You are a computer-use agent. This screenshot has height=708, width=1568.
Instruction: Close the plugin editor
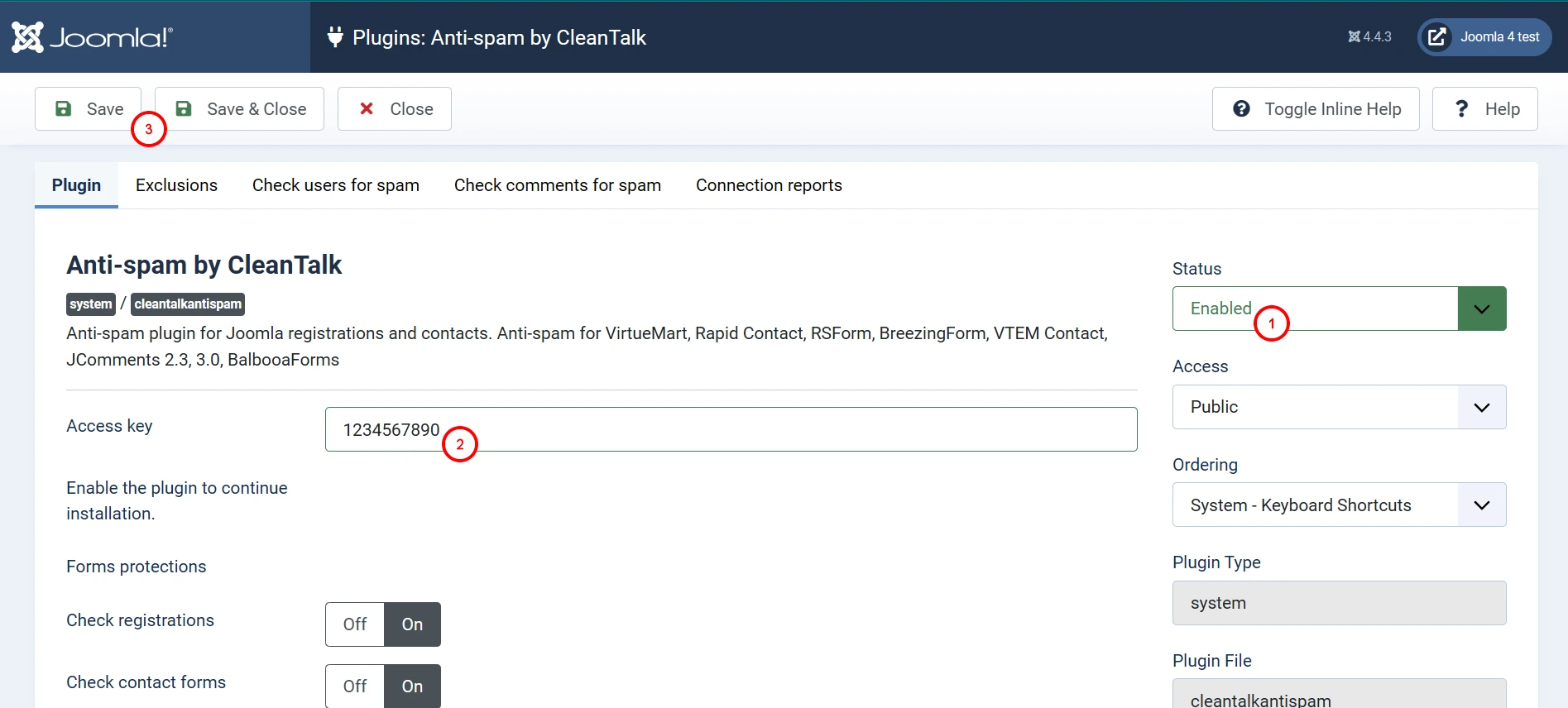[395, 109]
